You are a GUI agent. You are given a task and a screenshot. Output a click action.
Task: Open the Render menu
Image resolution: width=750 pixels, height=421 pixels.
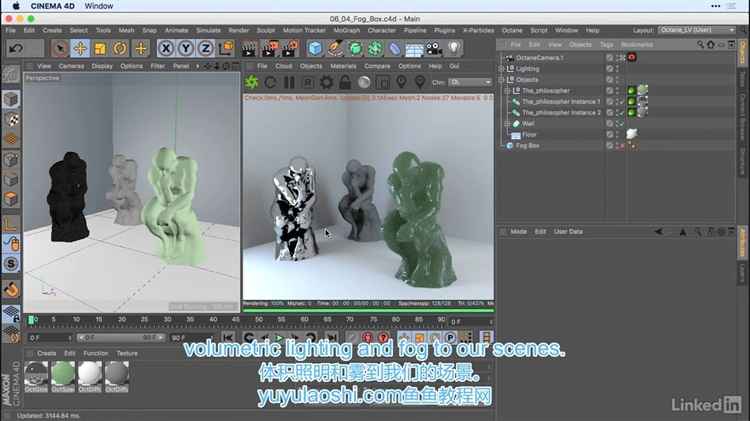239,30
